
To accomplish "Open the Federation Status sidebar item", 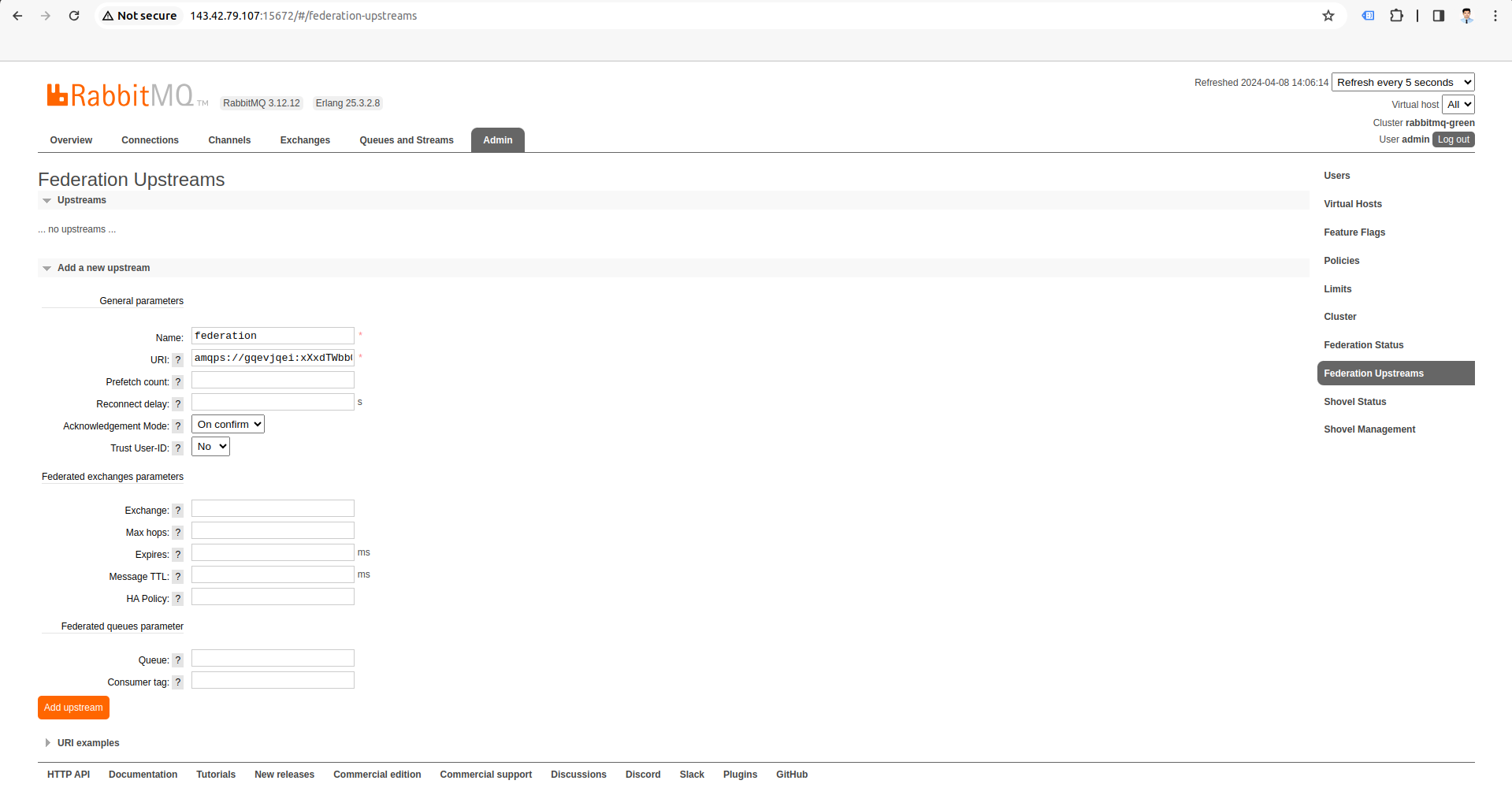I will click(x=1363, y=345).
